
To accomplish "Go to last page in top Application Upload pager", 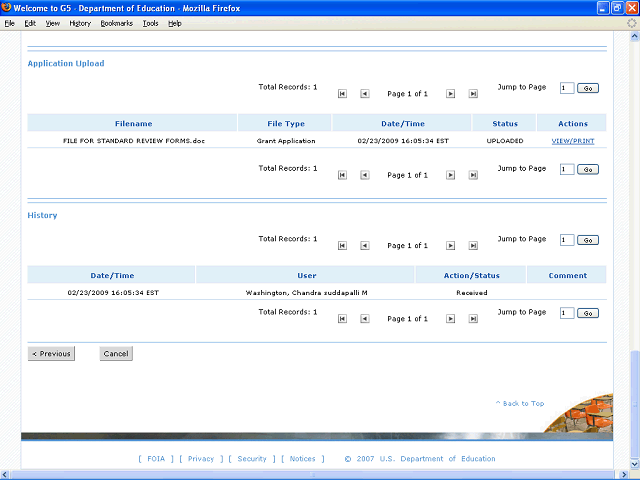I will 473,94.
